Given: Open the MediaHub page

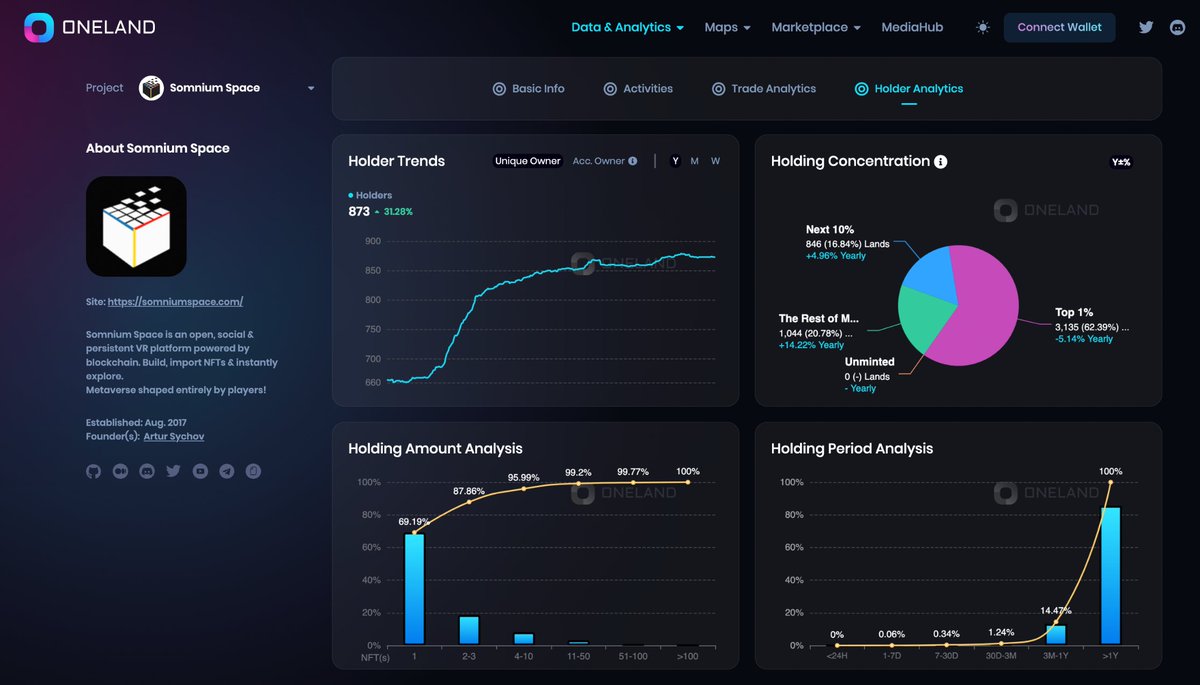Looking at the screenshot, I should [912, 28].
